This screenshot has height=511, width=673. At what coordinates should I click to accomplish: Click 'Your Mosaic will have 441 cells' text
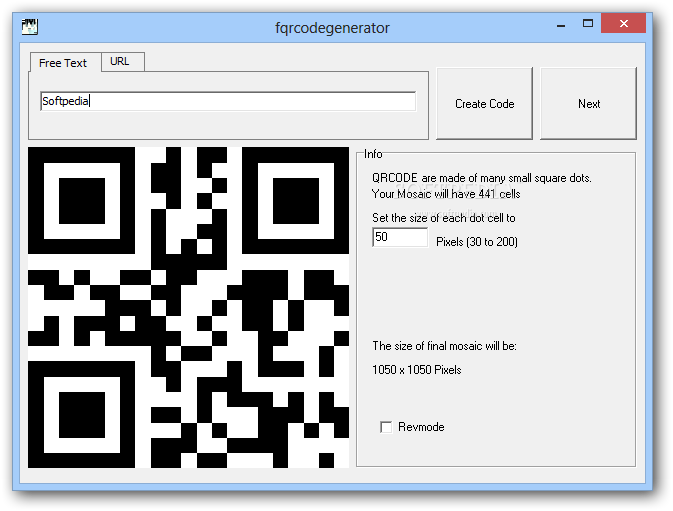tap(446, 194)
